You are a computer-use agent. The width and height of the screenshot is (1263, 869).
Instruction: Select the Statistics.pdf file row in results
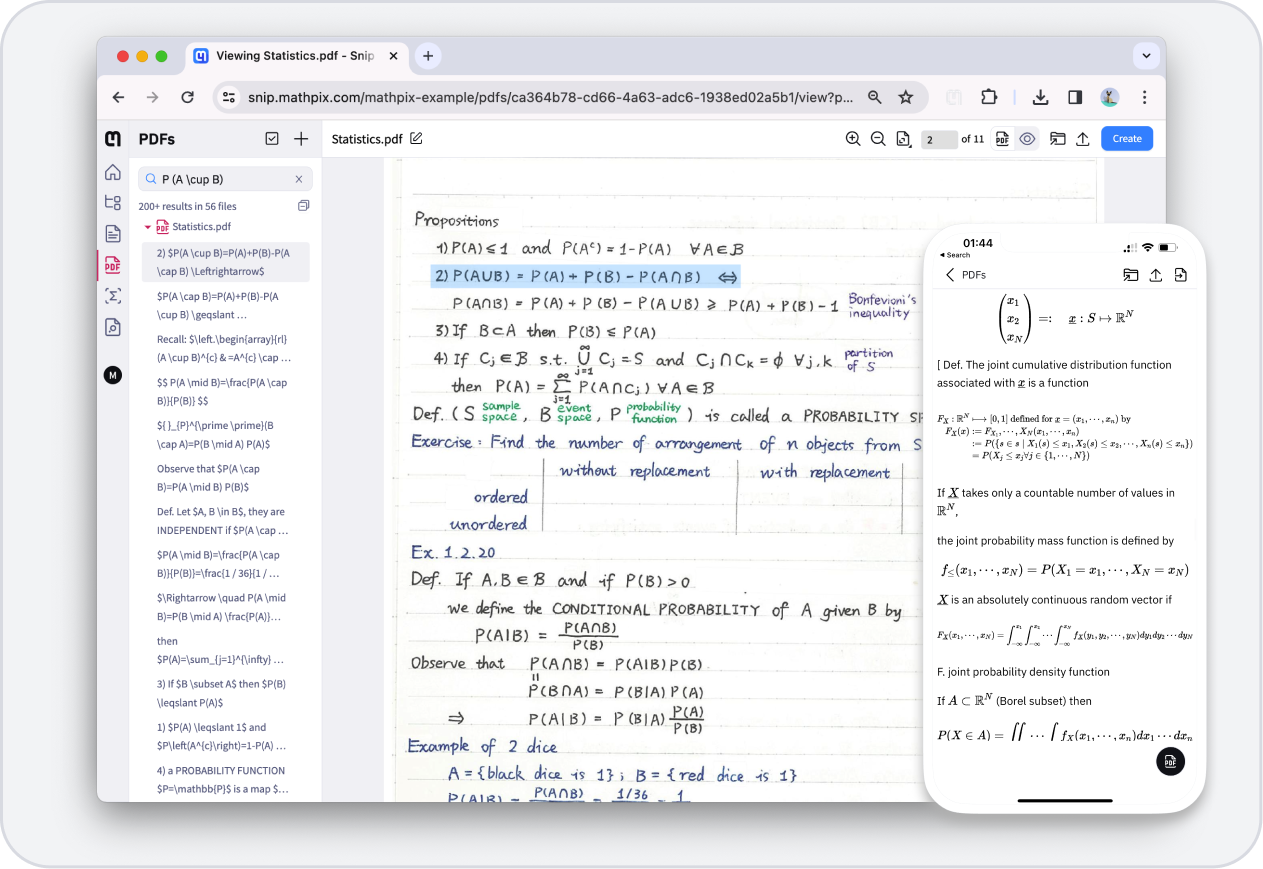pyautogui.click(x=193, y=227)
